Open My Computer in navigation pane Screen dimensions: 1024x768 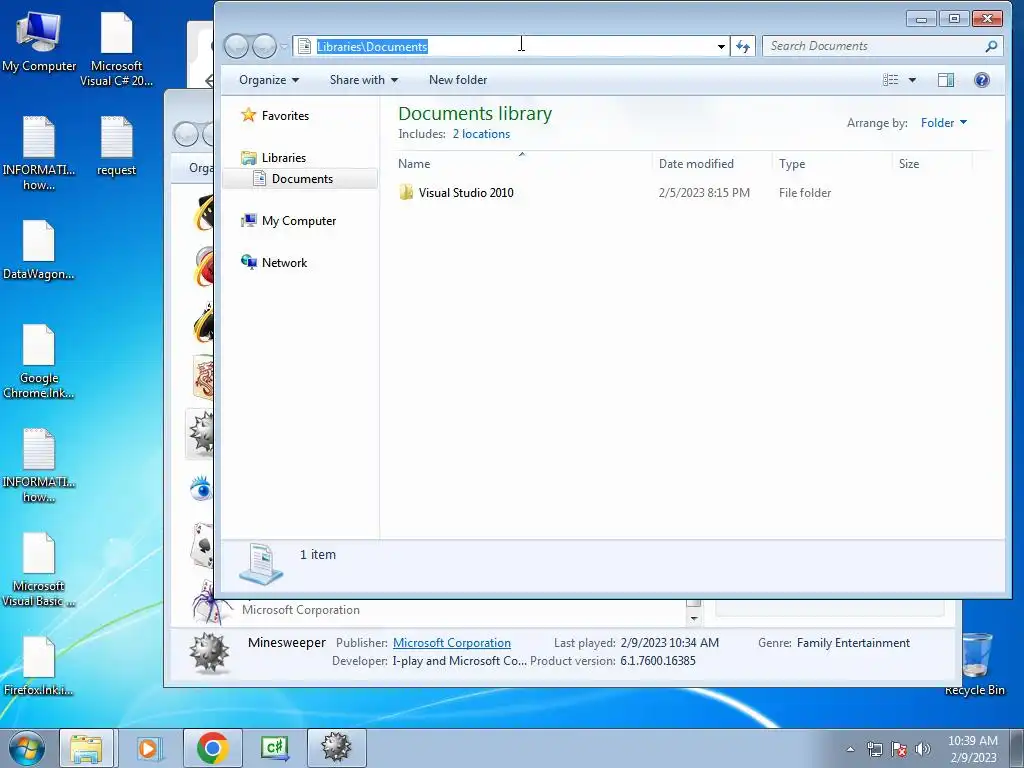pyautogui.click(x=298, y=221)
